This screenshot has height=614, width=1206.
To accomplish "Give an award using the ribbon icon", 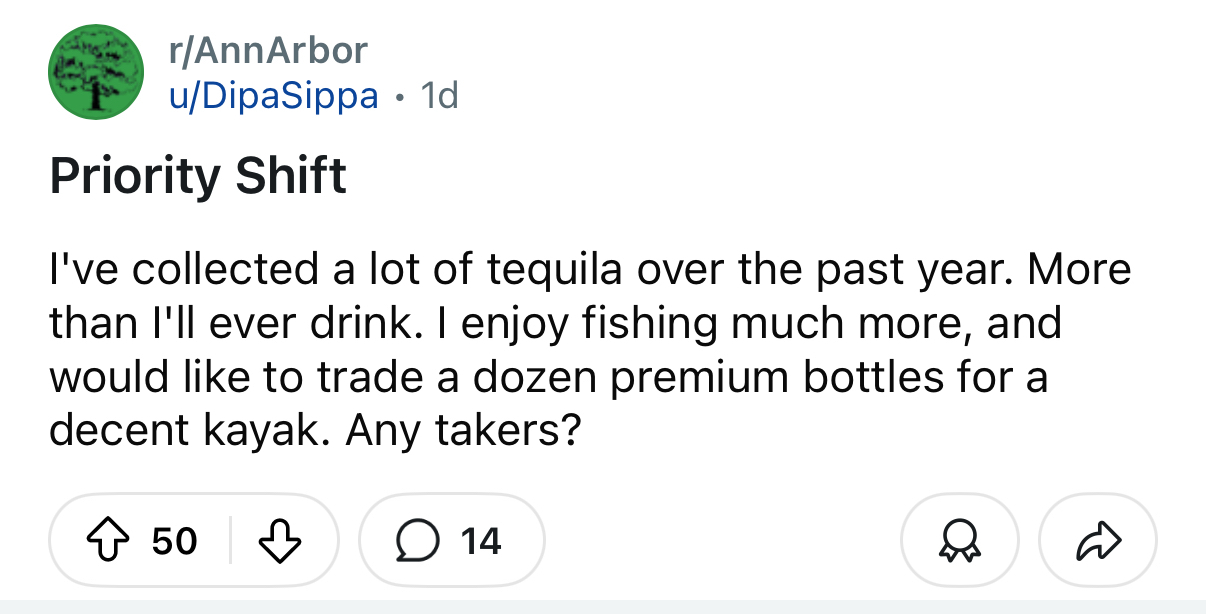I will click(x=959, y=541).
